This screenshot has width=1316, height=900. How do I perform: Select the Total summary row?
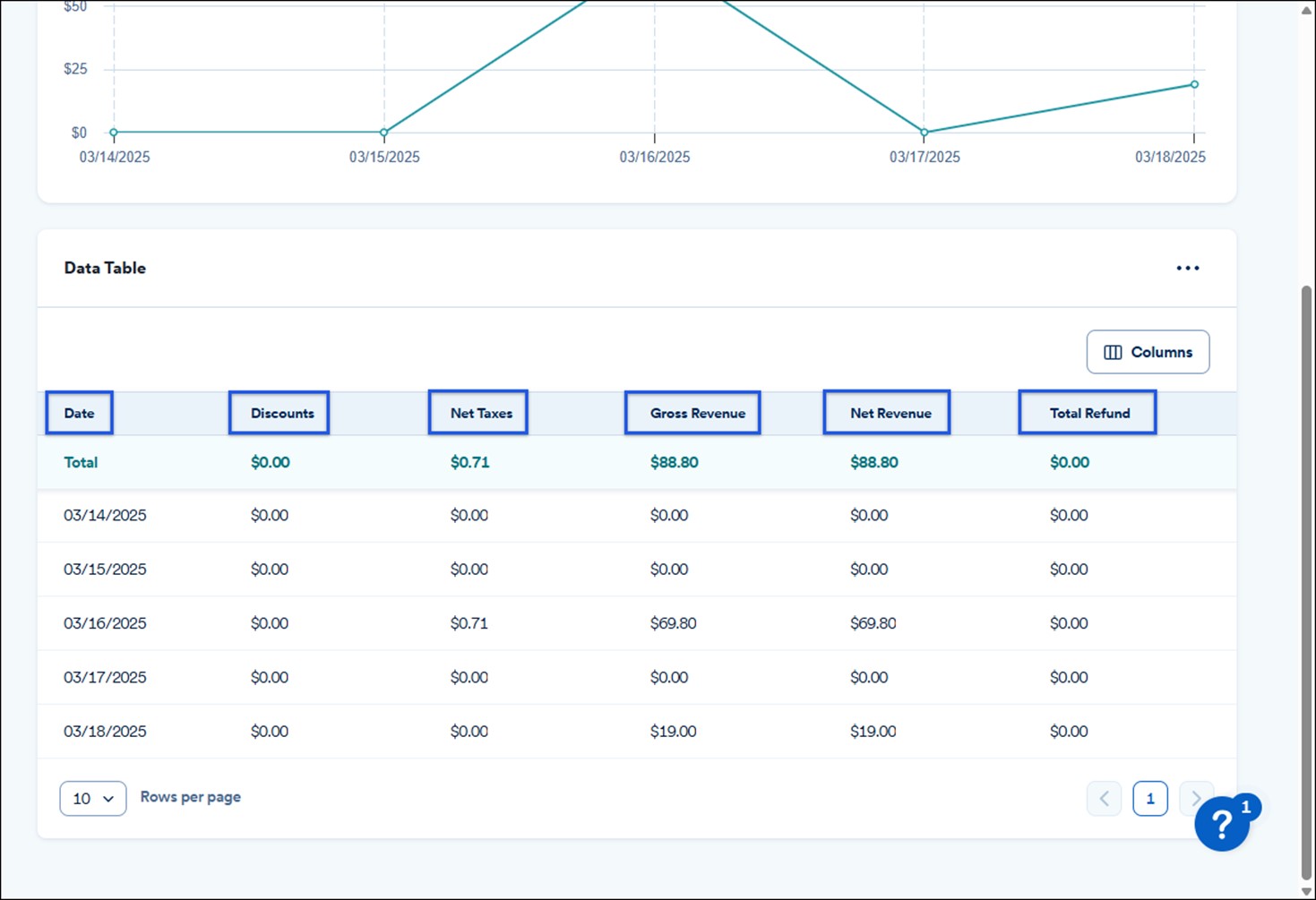click(81, 462)
